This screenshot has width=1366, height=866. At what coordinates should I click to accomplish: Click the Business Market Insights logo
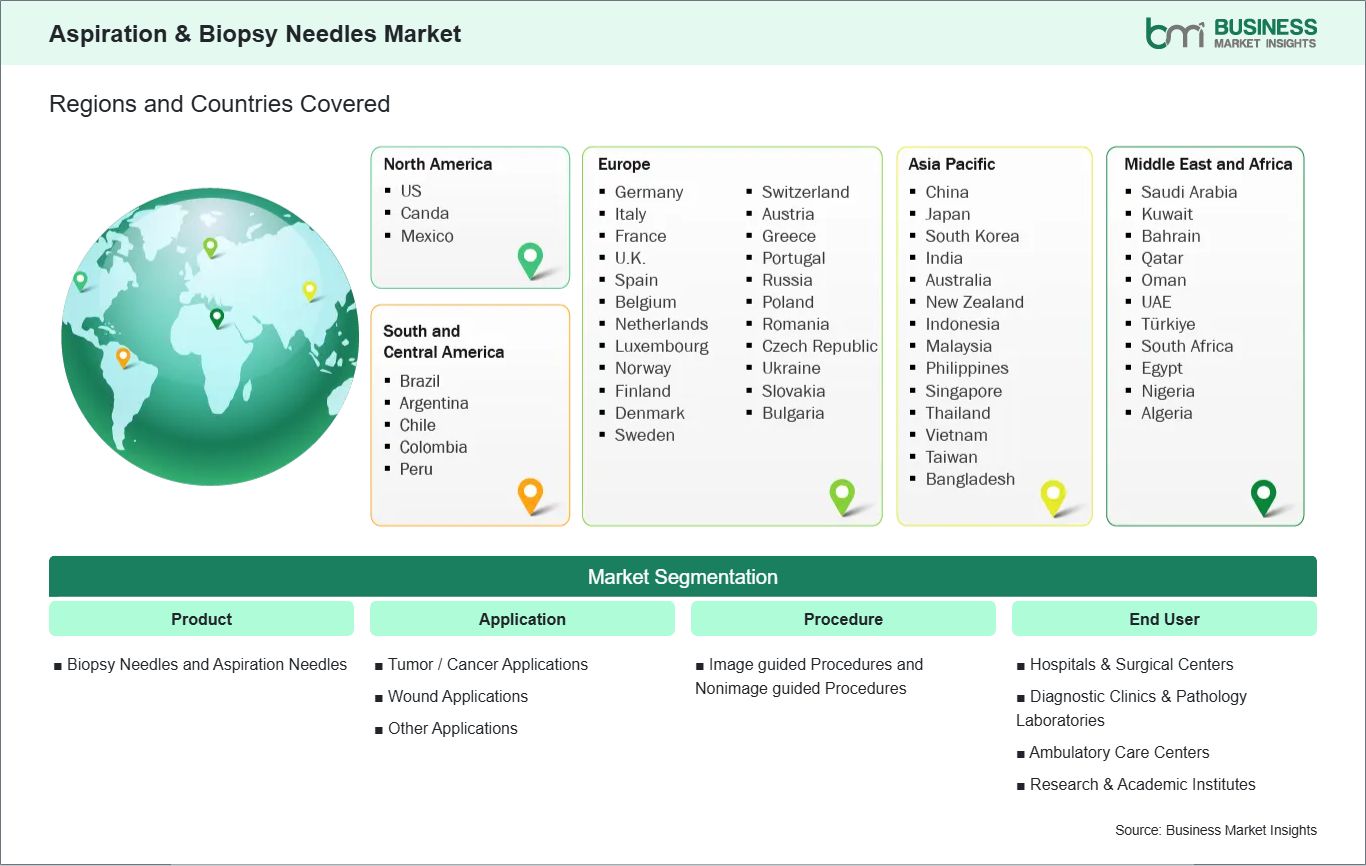coord(1231,33)
